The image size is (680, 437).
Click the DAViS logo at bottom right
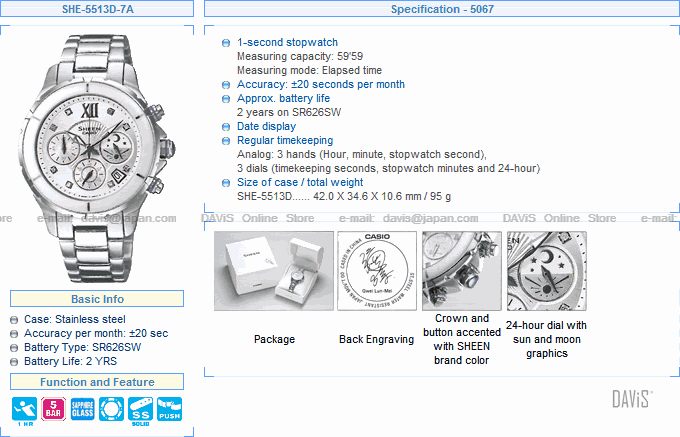[x=632, y=399]
